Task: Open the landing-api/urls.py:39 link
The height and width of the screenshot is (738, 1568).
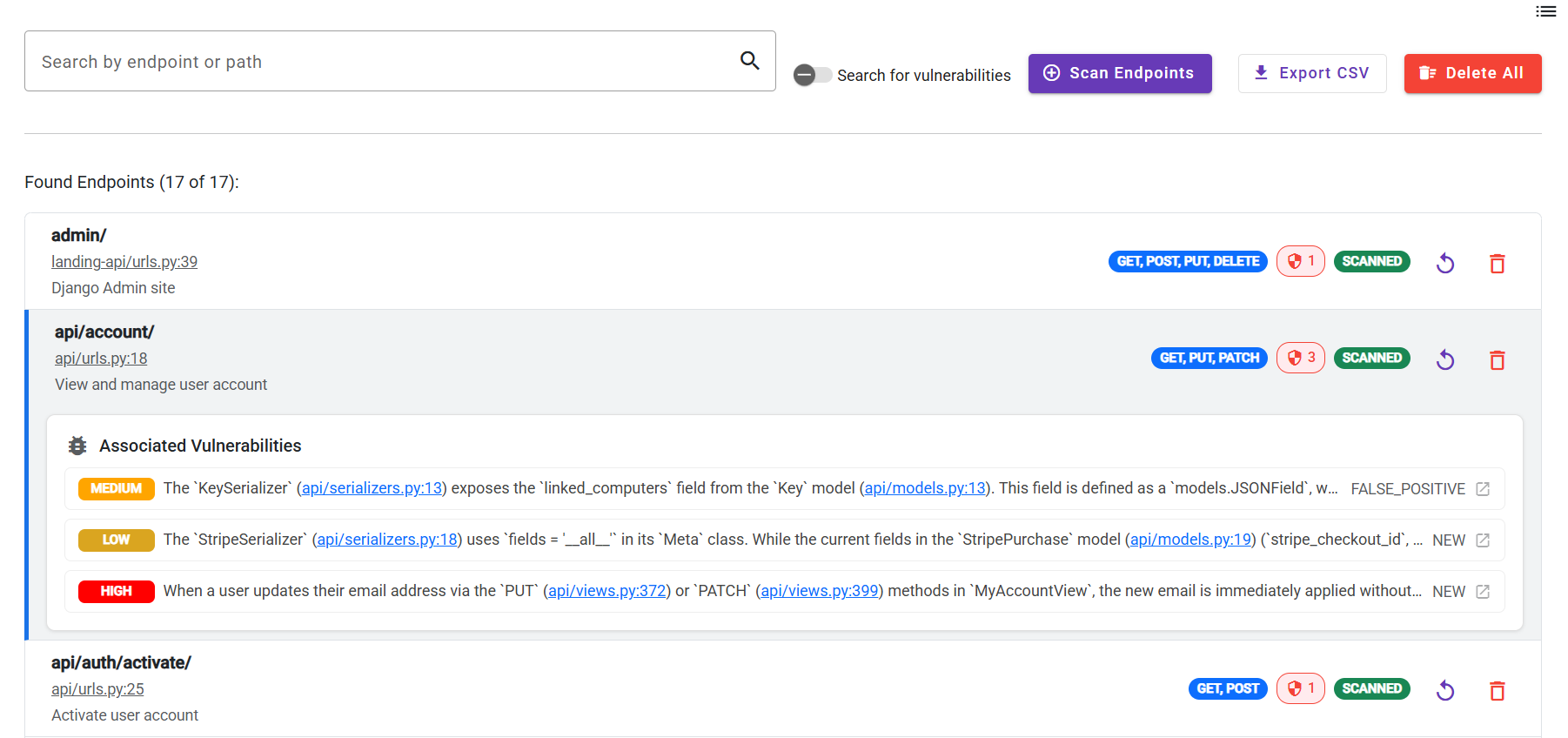Action: (124, 262)
